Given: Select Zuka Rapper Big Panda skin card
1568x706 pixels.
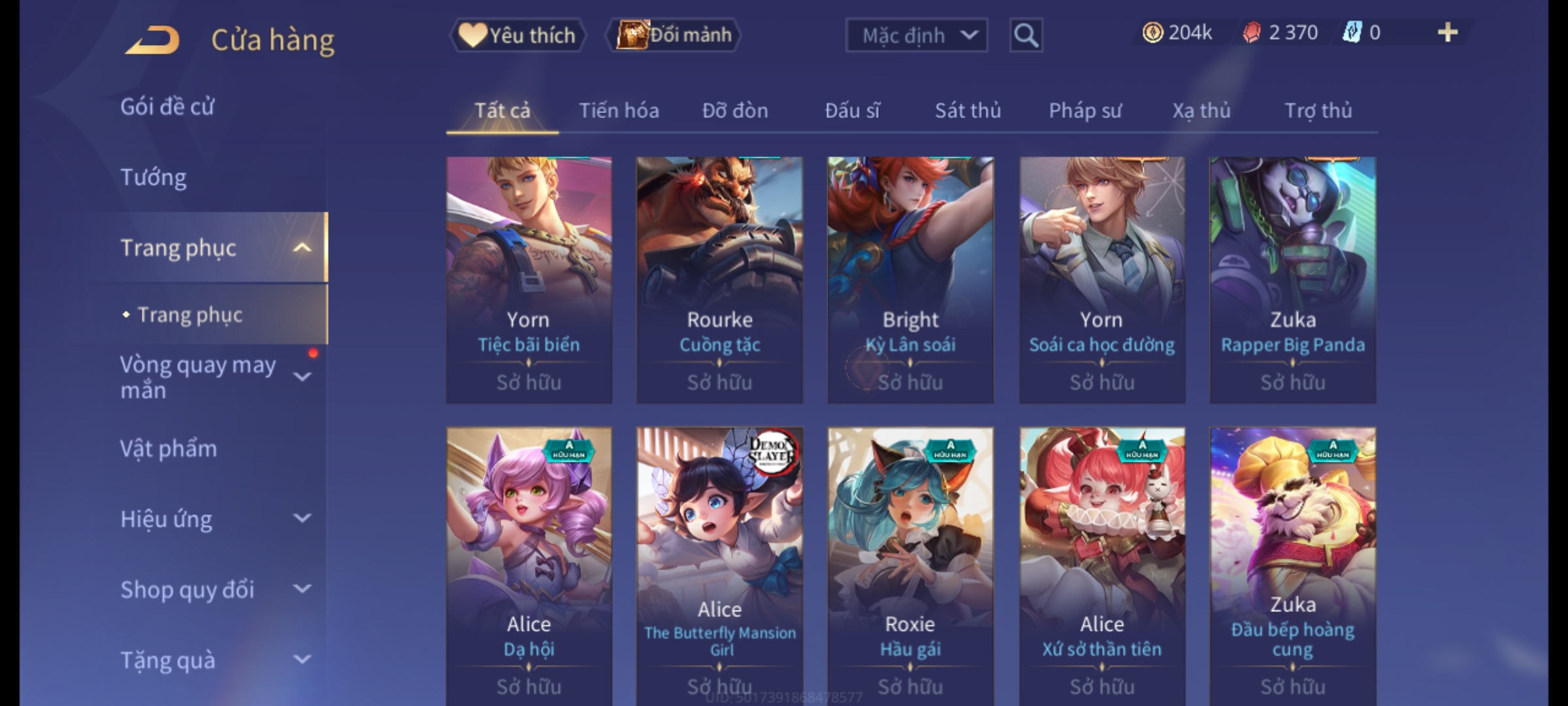Looking at the screenshot, I should (x=1293, y=280).
